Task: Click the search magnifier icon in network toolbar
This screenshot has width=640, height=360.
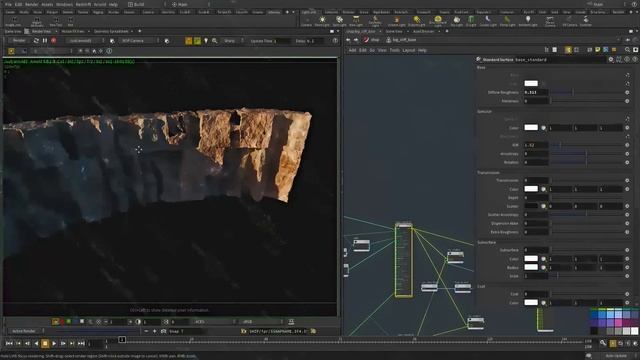Action: tap(627, 50)
